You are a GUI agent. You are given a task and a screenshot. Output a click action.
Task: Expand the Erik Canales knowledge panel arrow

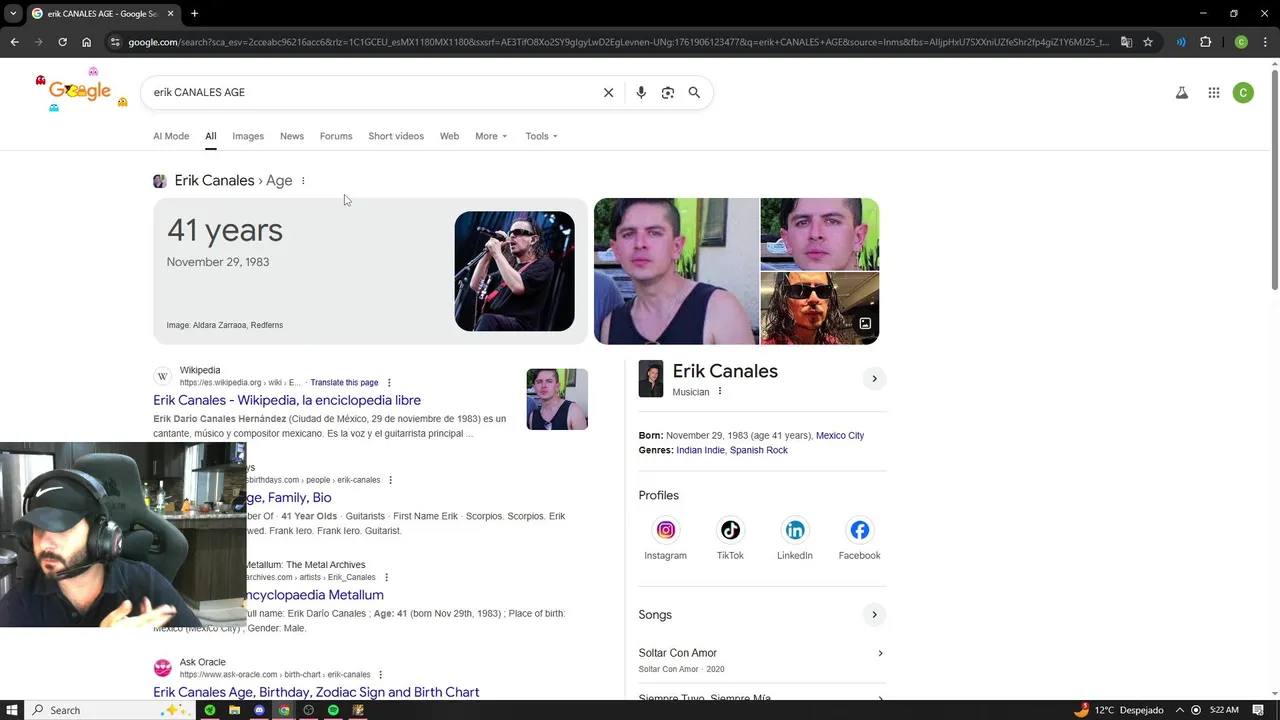tap(874, 378)
